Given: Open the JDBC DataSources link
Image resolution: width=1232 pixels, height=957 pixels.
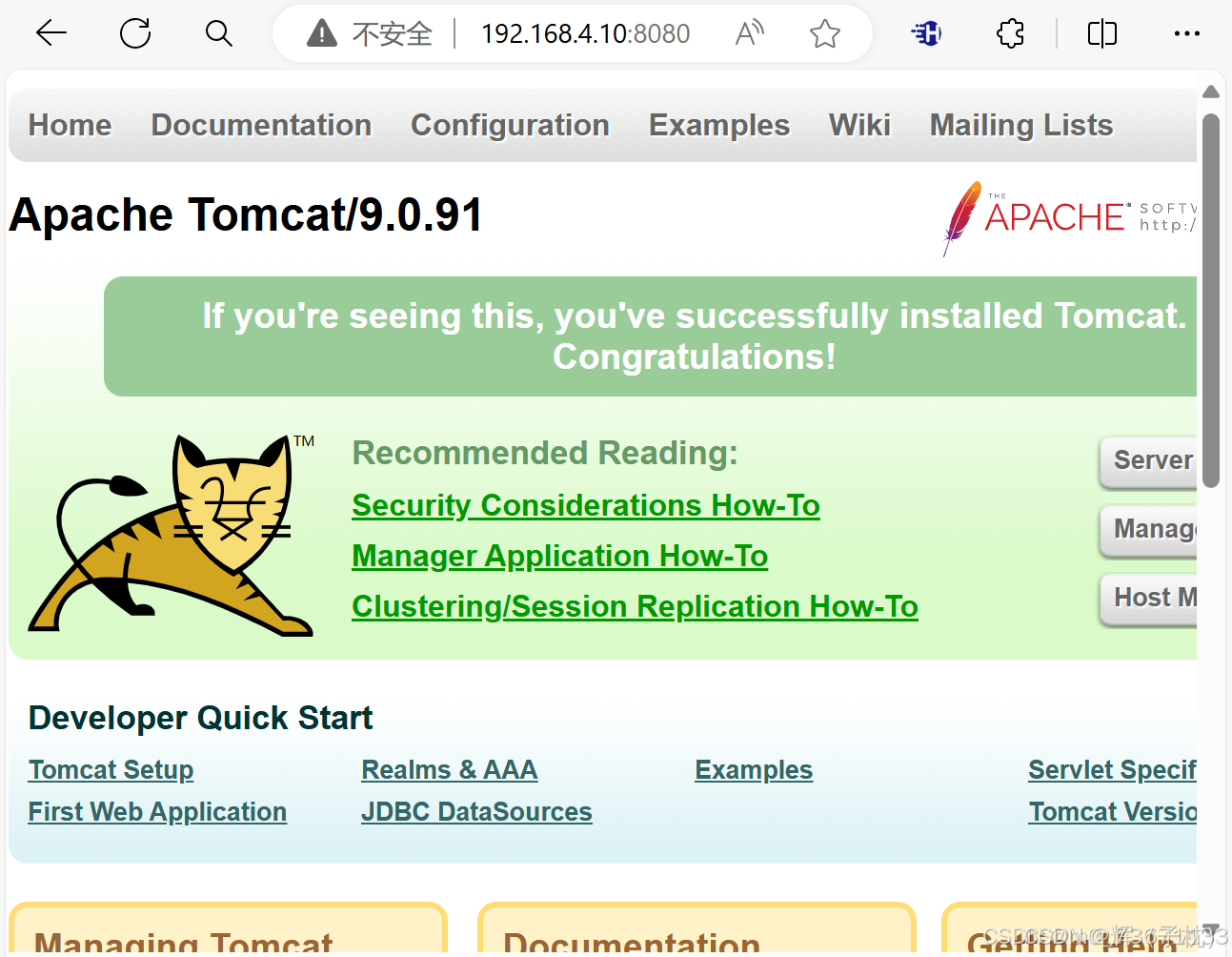Looking at the screenshot, I should click(476, 812).
